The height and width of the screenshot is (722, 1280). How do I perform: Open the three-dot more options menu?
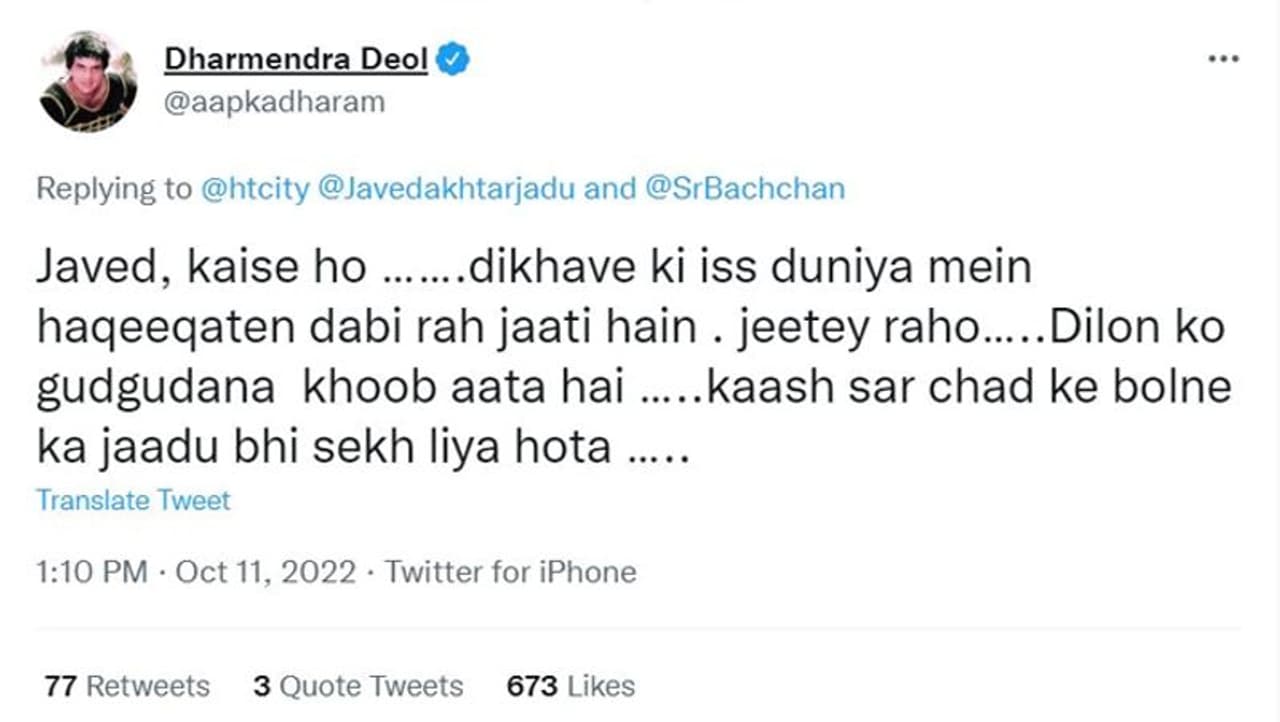1223,60
